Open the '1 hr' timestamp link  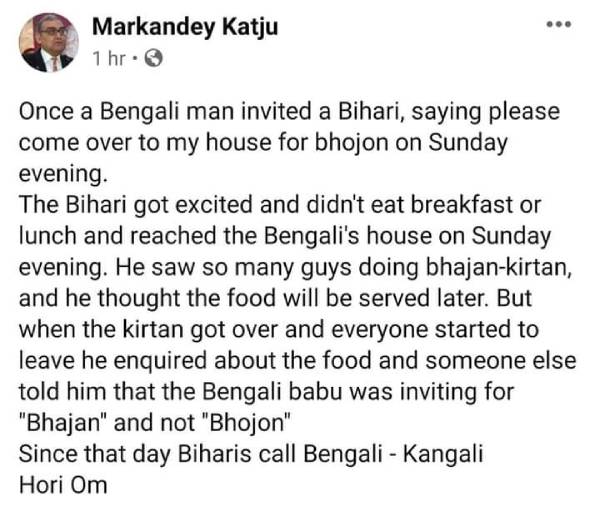(109, 59)
